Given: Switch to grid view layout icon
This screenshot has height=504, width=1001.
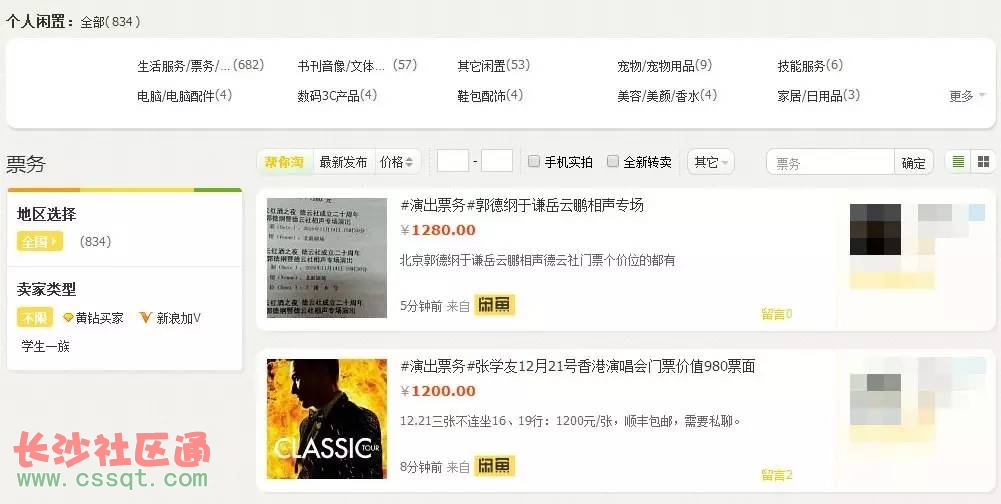Looking at the screenshot, I should pos(983,162).
